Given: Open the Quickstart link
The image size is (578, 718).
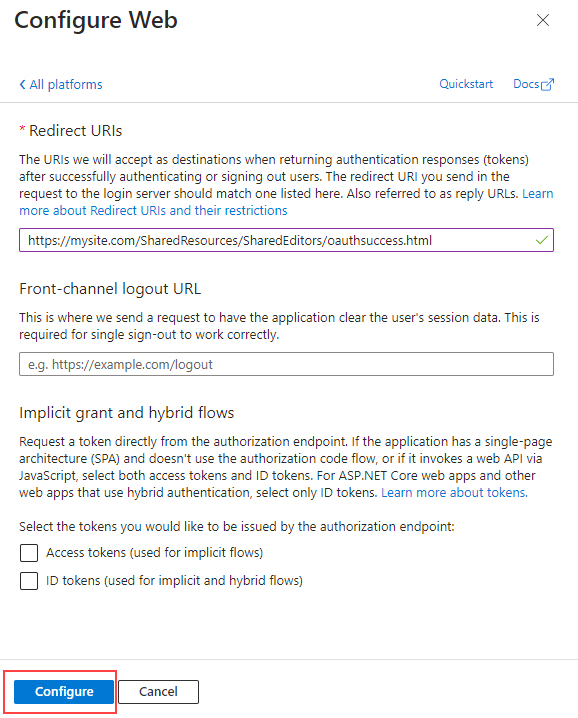Looking at the screenshot, I should 466,84.
